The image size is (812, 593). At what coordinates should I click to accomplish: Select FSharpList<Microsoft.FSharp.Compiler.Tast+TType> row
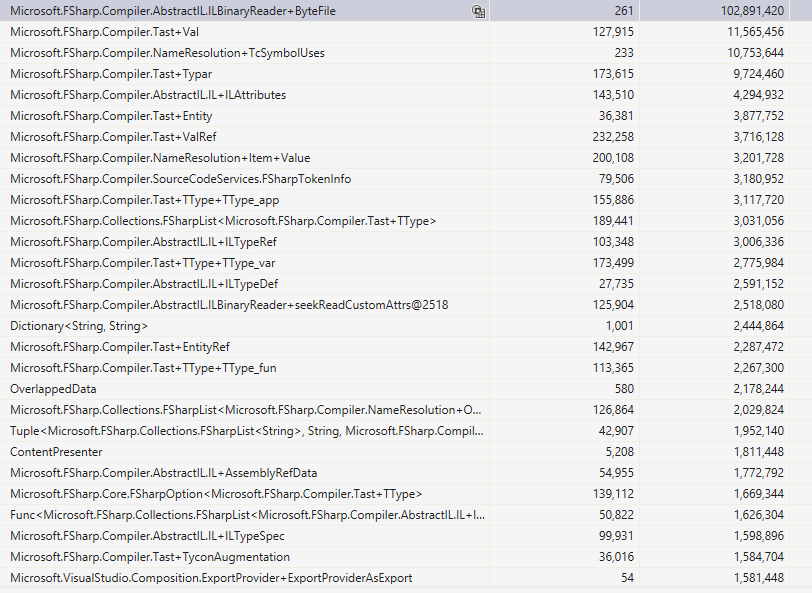tap(406, 221)
